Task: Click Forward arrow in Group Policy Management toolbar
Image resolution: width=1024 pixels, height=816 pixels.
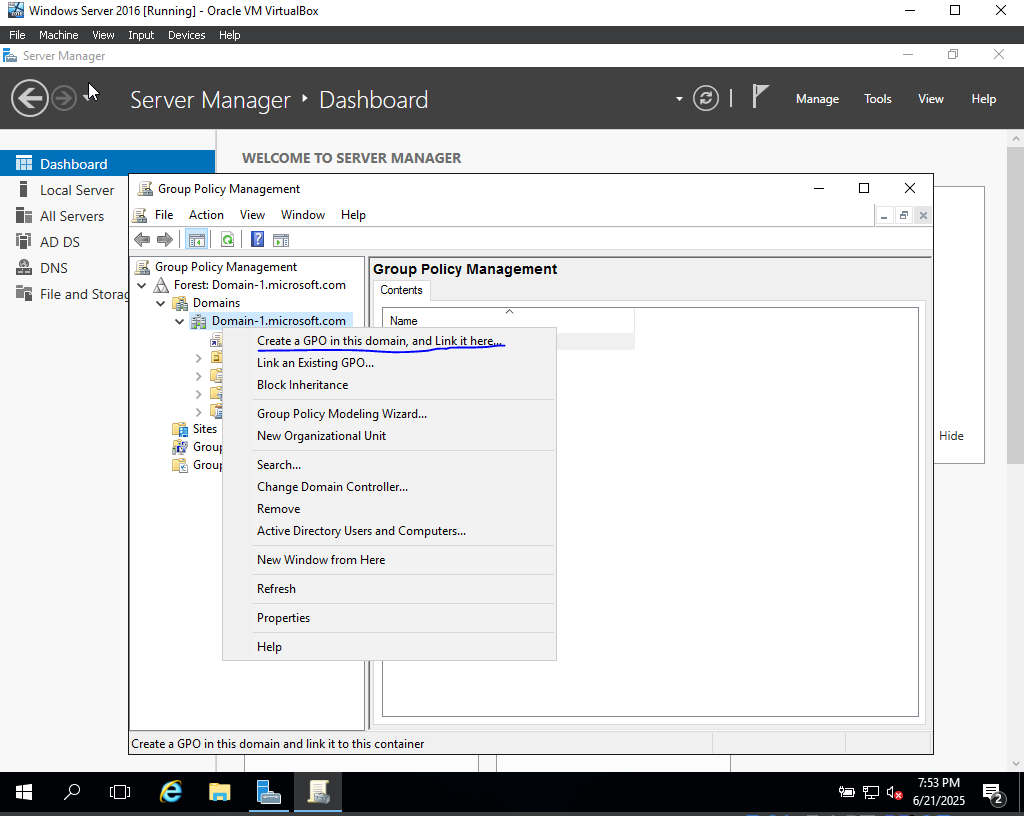Action: 165,240
